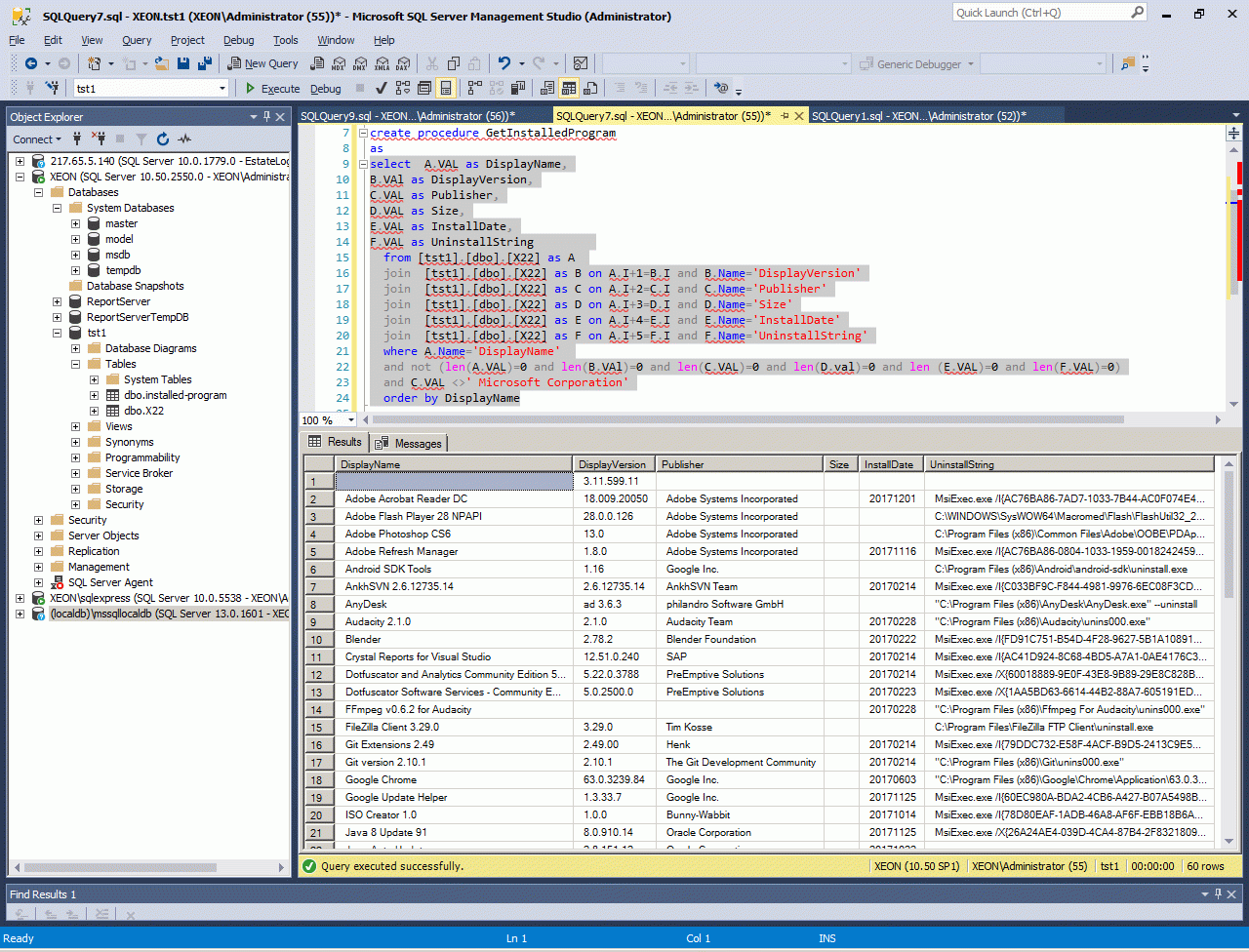Click the Parse checkmark icon
The image size is (1249, 952).
[x=382, y=88]
